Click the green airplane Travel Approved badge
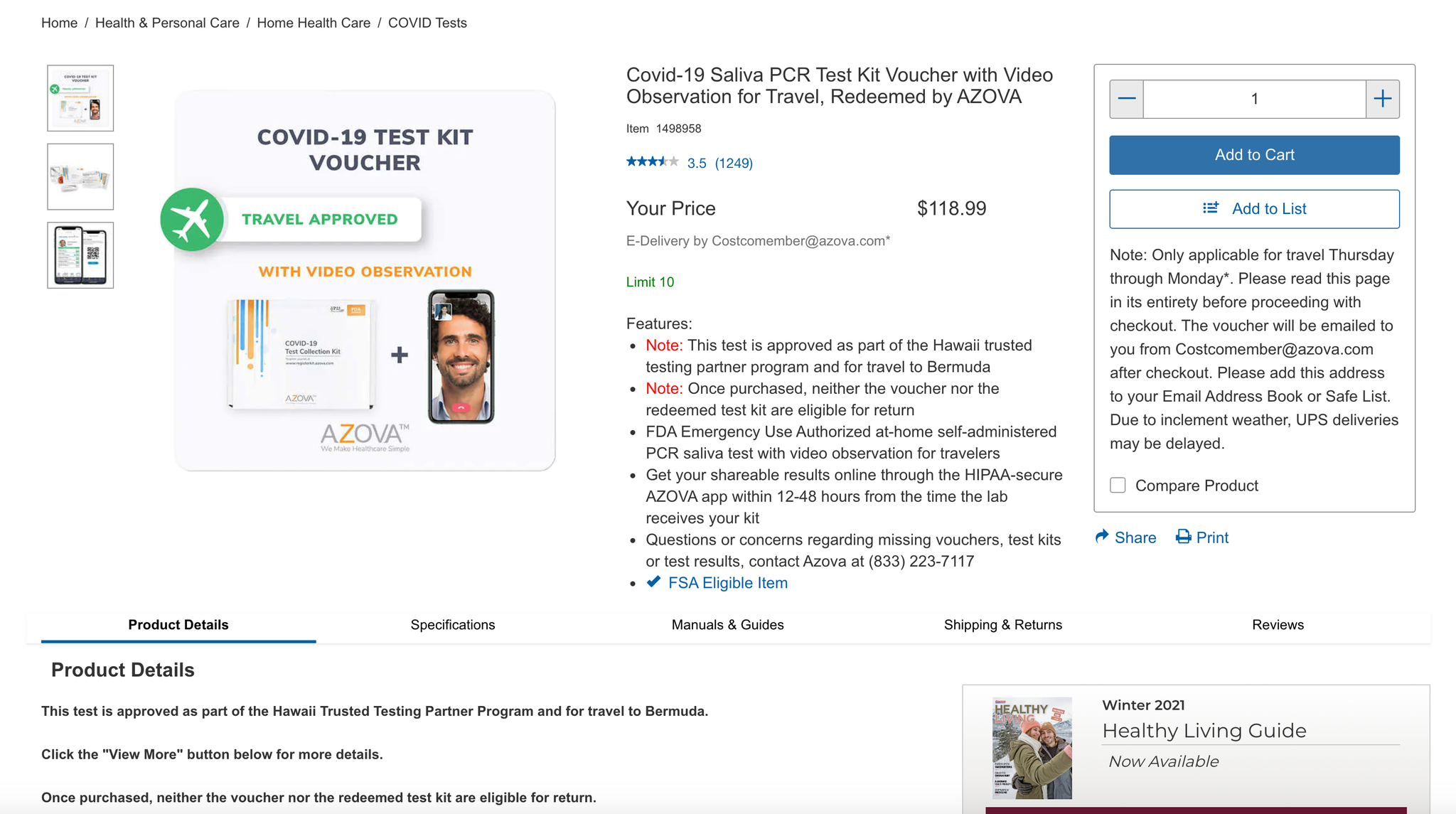This screenshot has width=1456, height=814. click(191, 219)
